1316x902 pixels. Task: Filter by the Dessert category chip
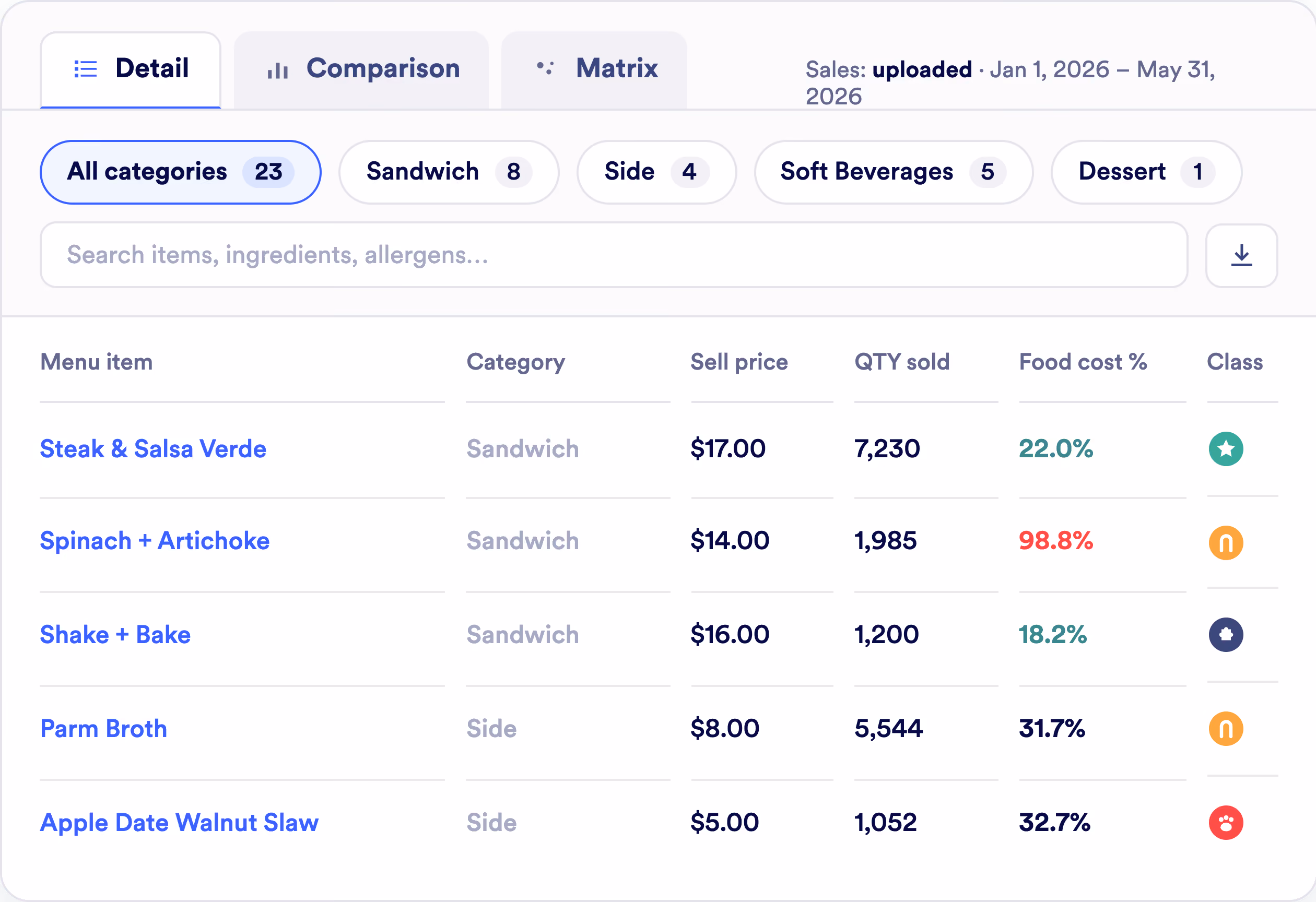tap(1147, 172)
